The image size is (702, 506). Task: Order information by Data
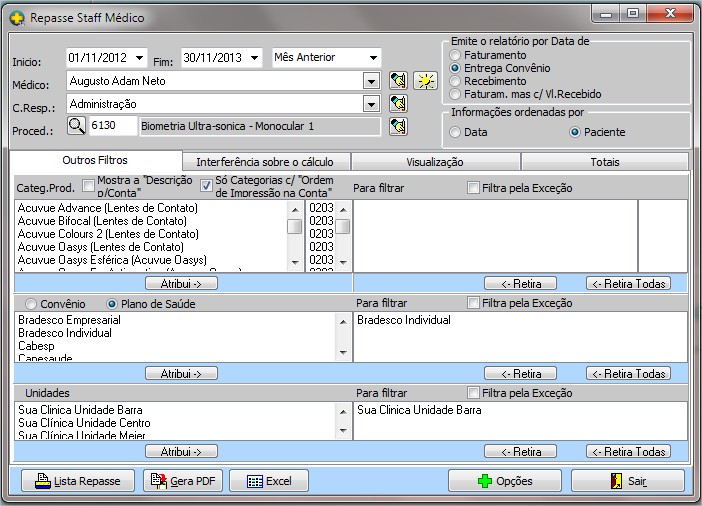(456, 132)
